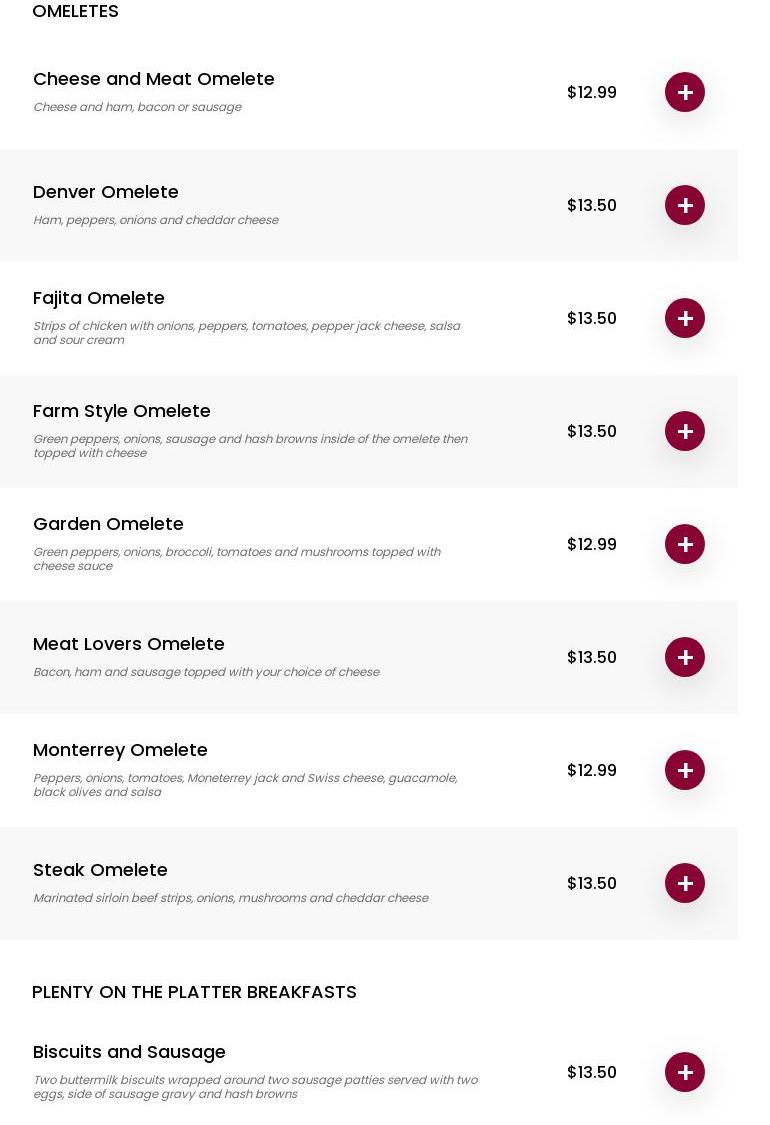Open the Monterrey Omelete item

pos(120,750)
